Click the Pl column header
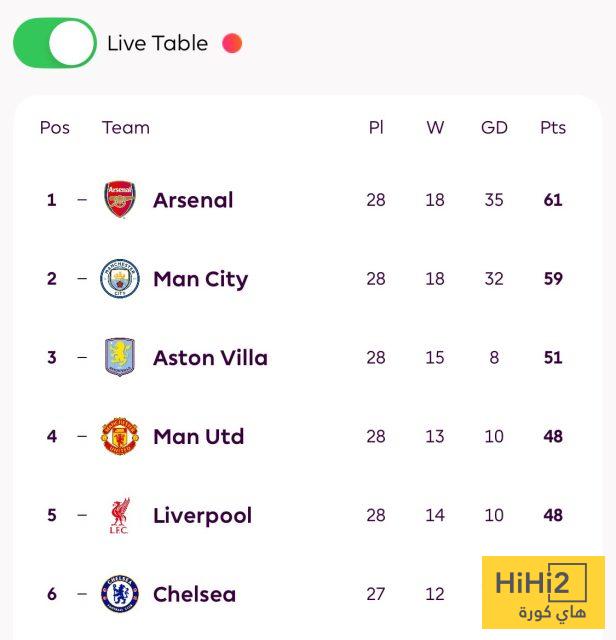616x640 pixels. pyautogui.click(x=376, y=128)
